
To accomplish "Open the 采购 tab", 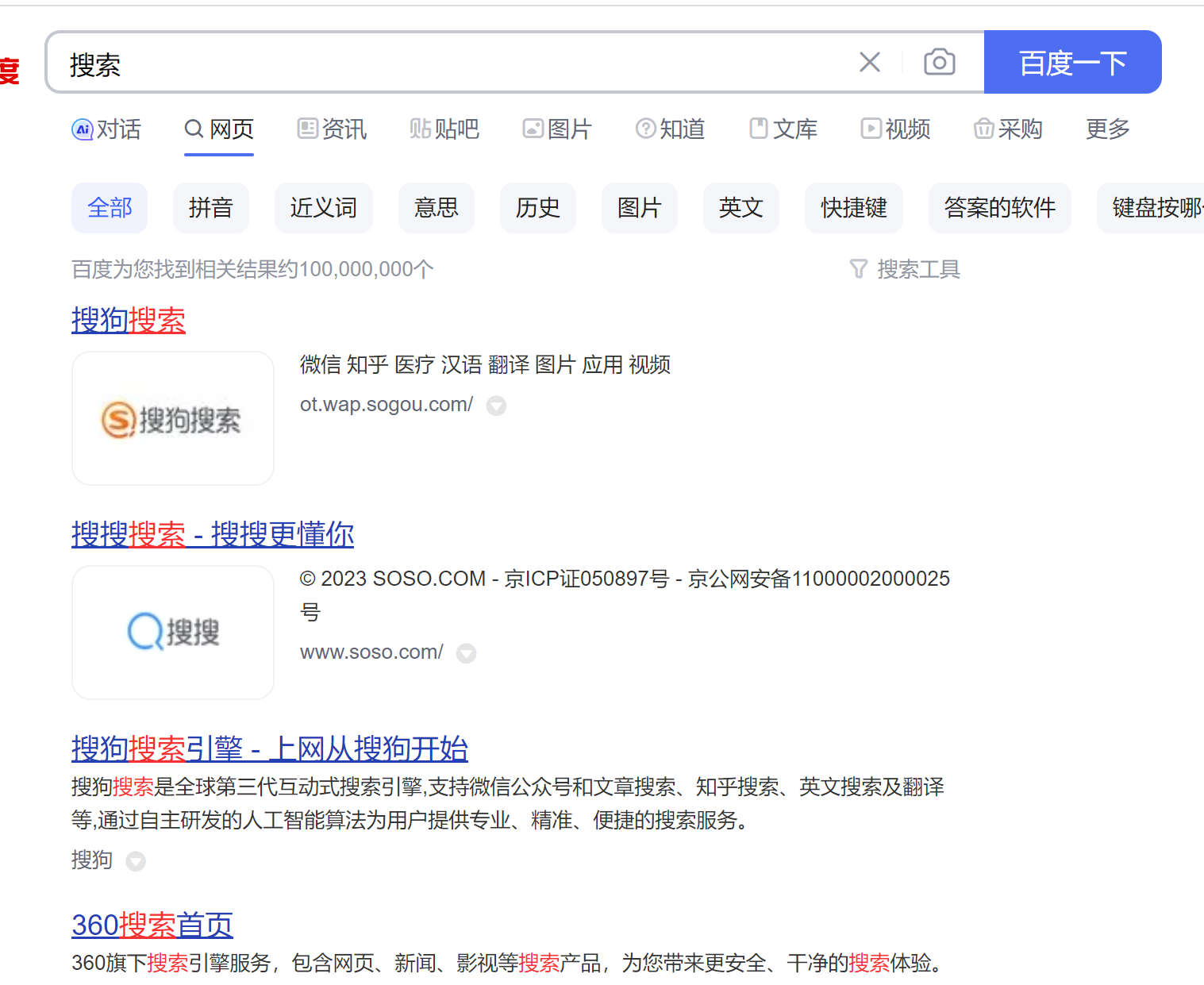I will [1008, 129].
